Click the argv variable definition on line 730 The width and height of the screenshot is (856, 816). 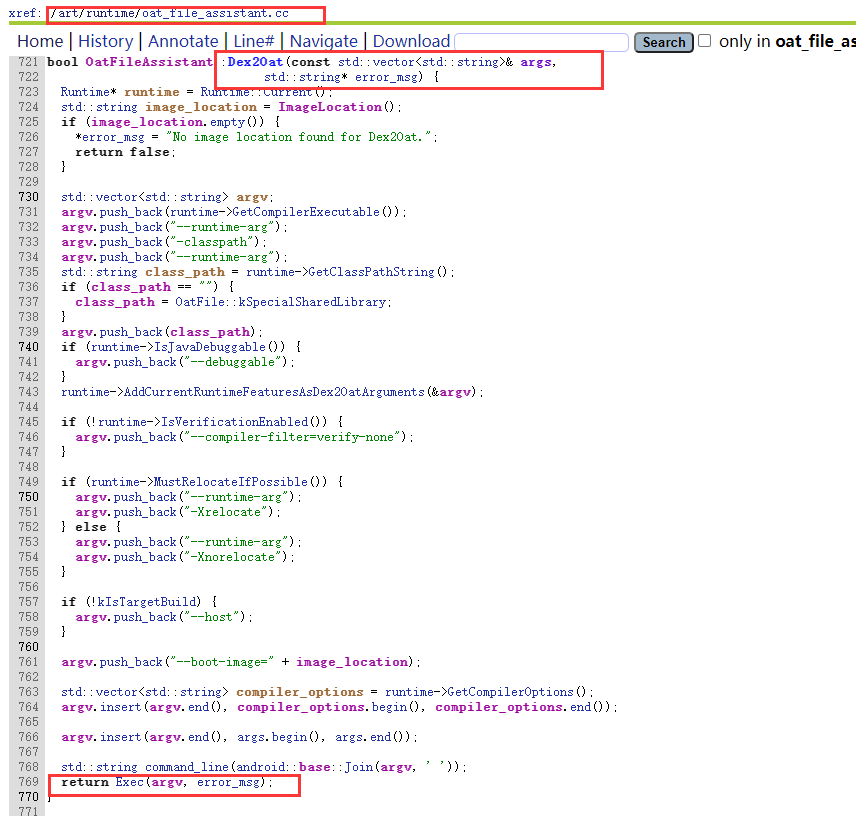pos(252,196)
